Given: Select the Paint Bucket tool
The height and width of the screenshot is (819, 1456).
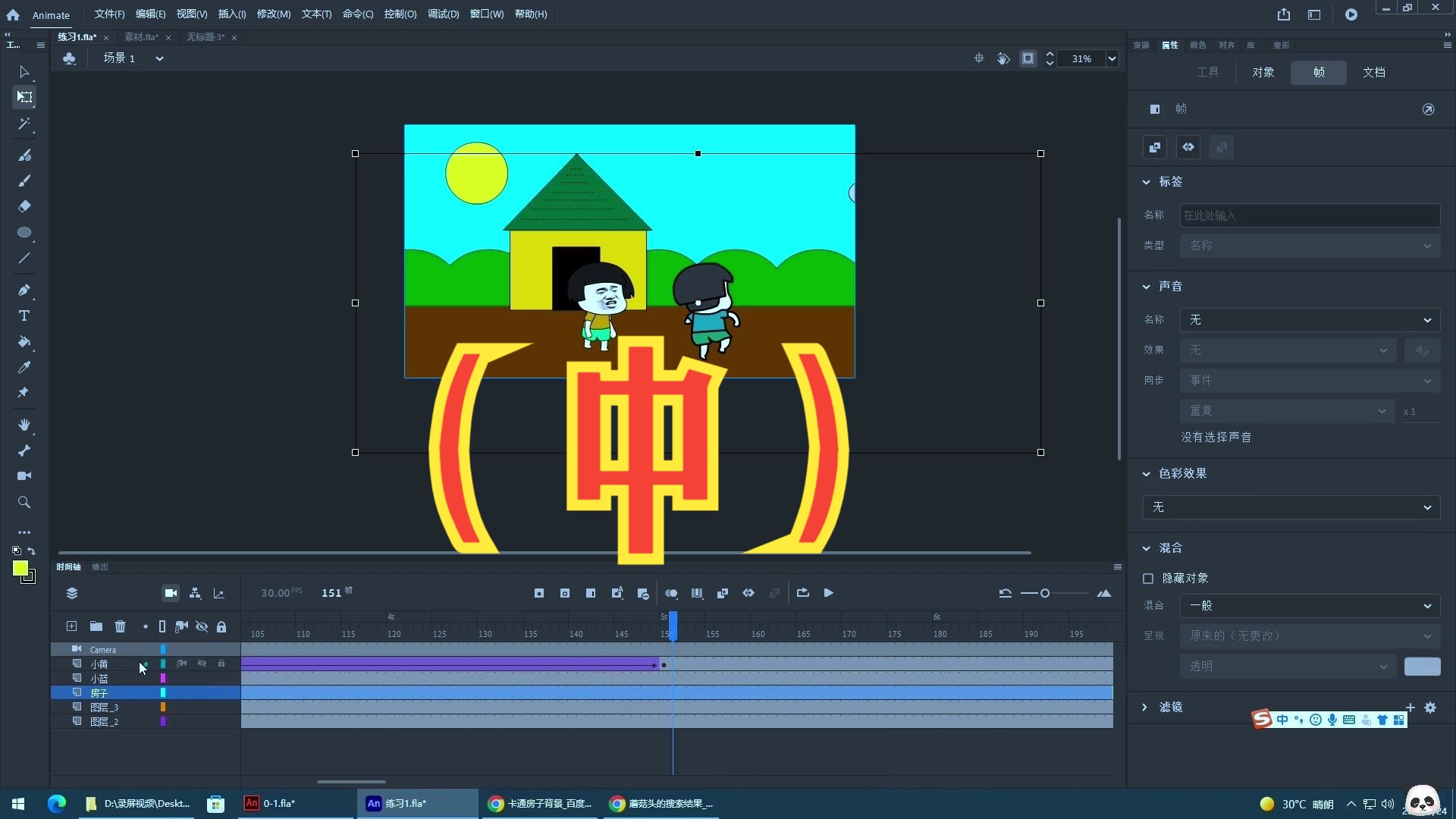Looking at the screenshot, I should click(24, 341).
